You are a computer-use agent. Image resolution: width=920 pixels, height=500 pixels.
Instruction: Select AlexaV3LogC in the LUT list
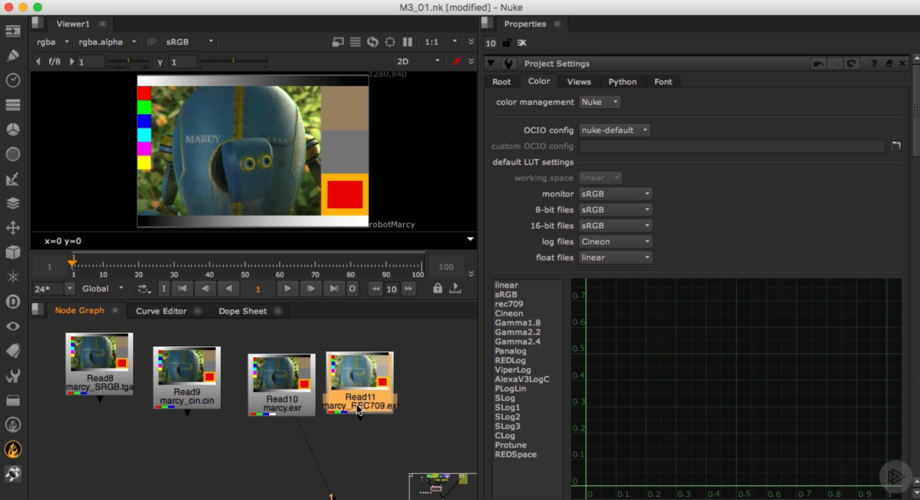click(x=522, y=379)
